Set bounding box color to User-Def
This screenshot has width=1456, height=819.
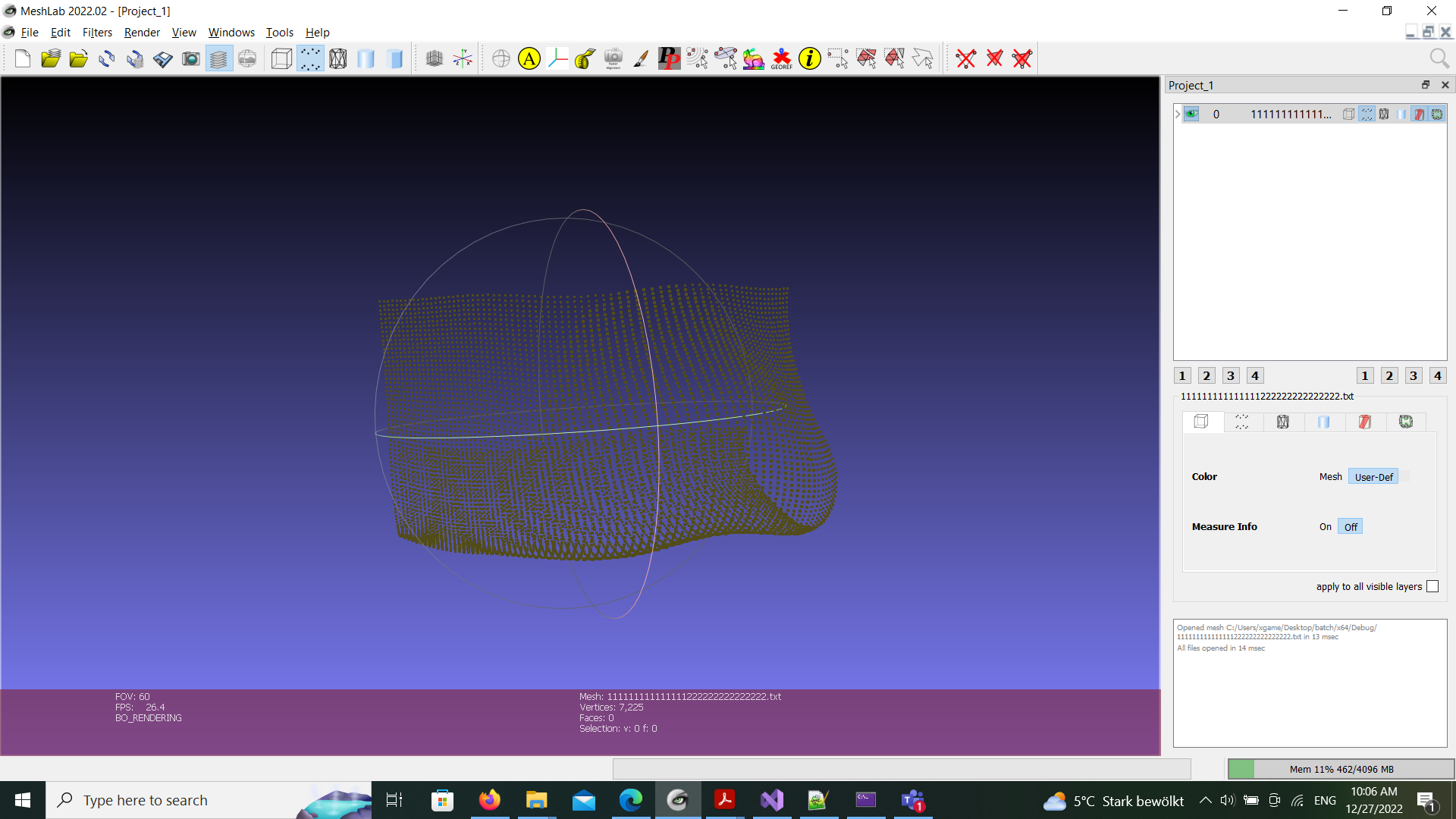click(x=1373, y=477)
